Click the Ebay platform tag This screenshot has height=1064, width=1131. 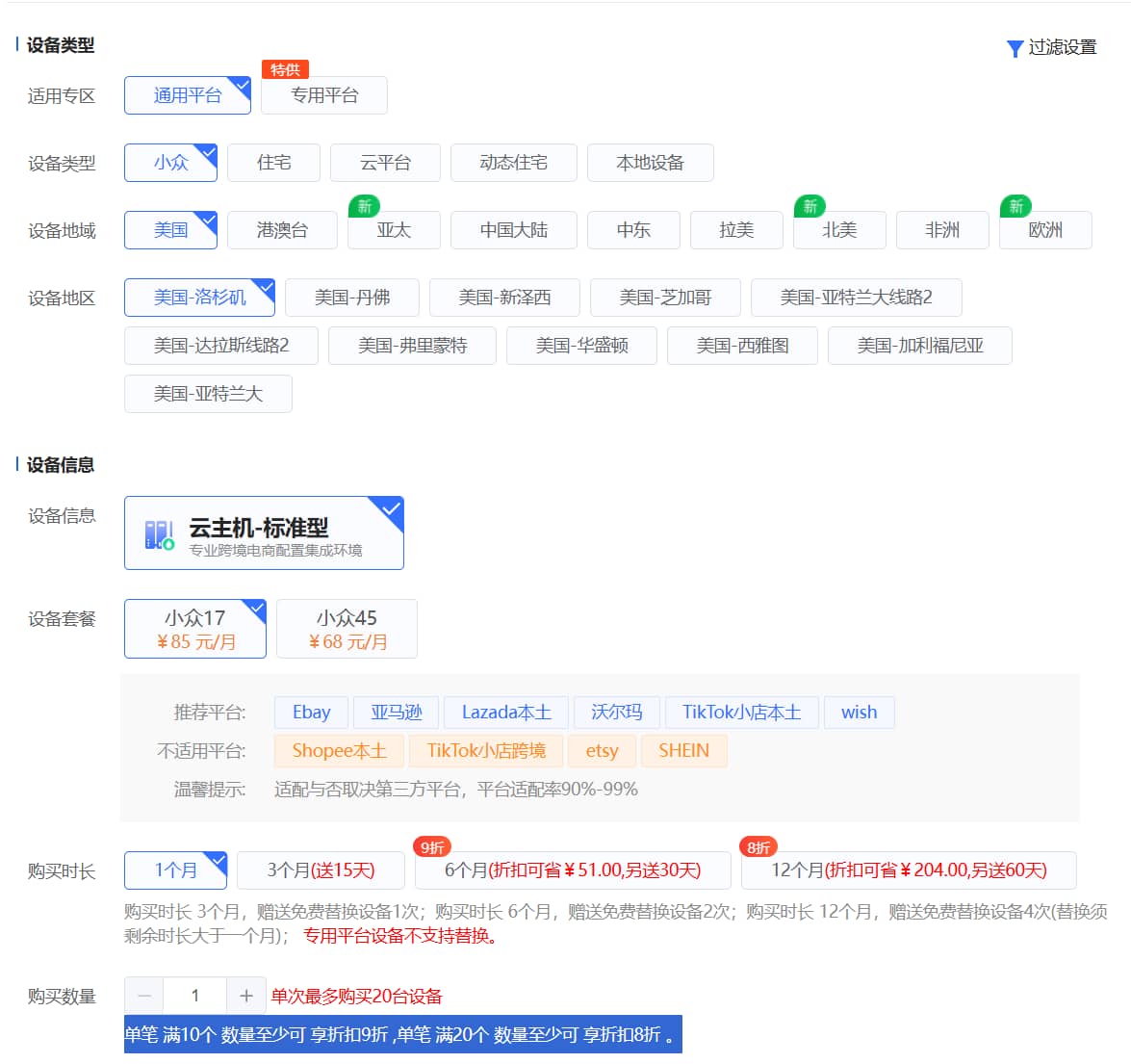[311, 712]
